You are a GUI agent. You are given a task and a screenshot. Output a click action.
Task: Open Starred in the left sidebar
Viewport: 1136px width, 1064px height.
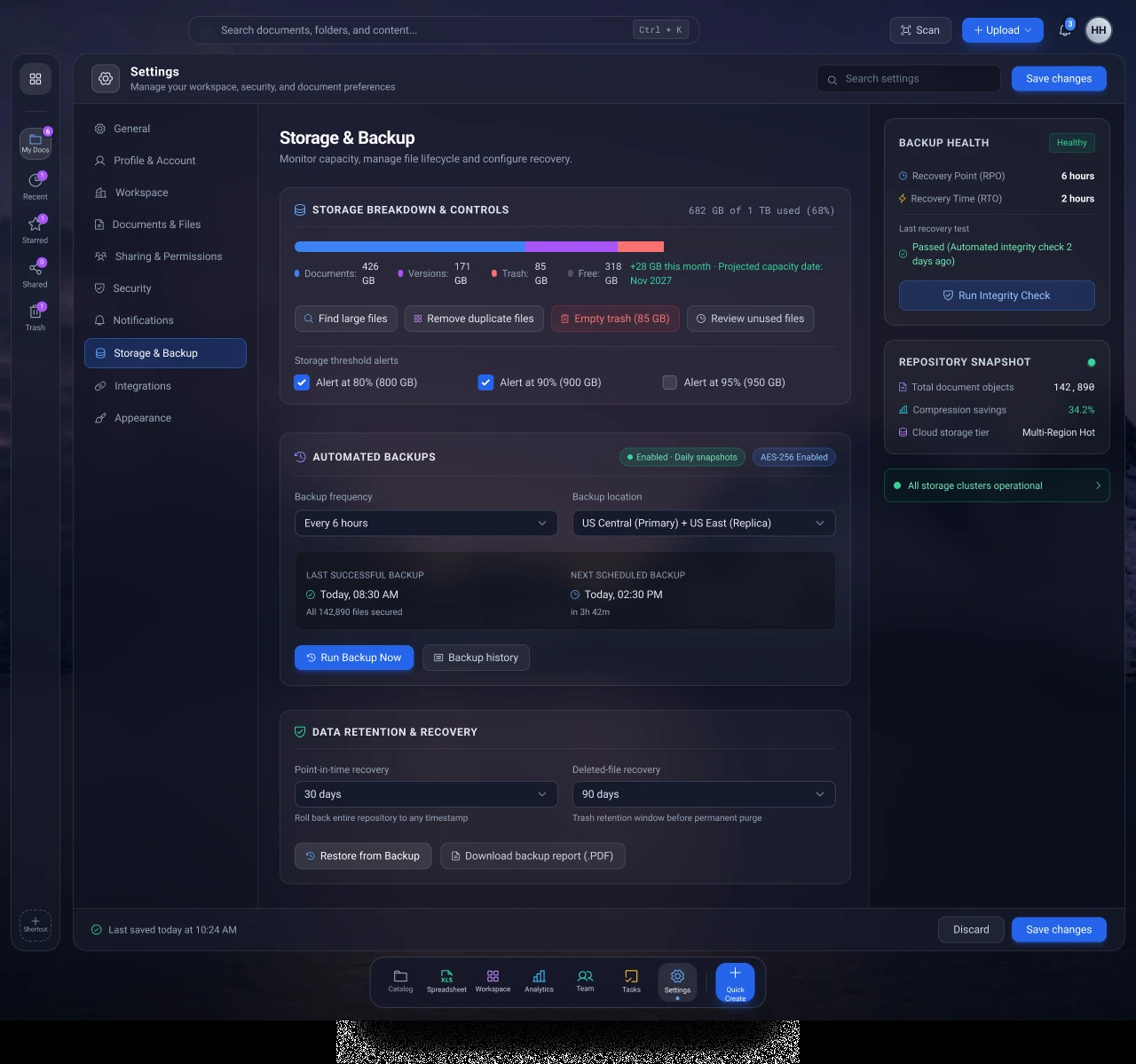coord(35,229)
